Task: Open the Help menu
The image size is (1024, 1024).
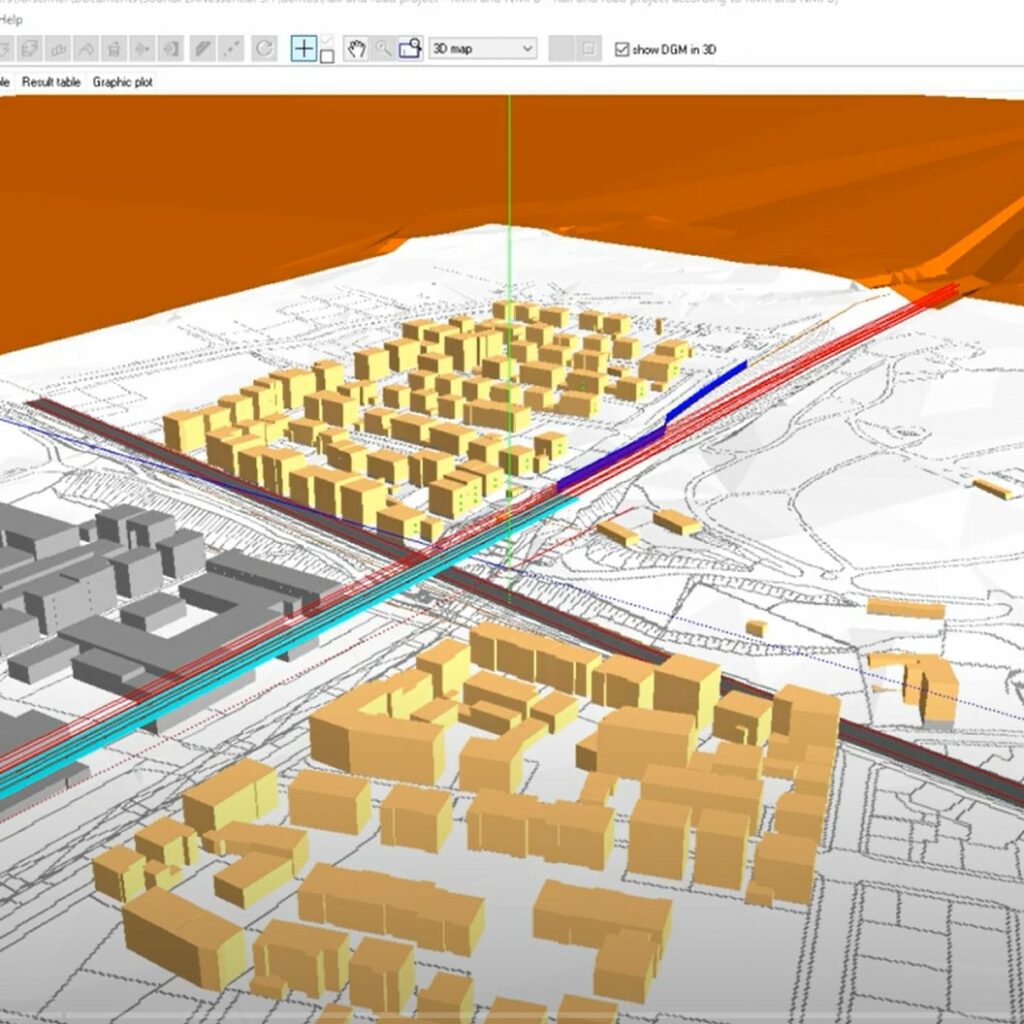Action: [x=11, y=20]
